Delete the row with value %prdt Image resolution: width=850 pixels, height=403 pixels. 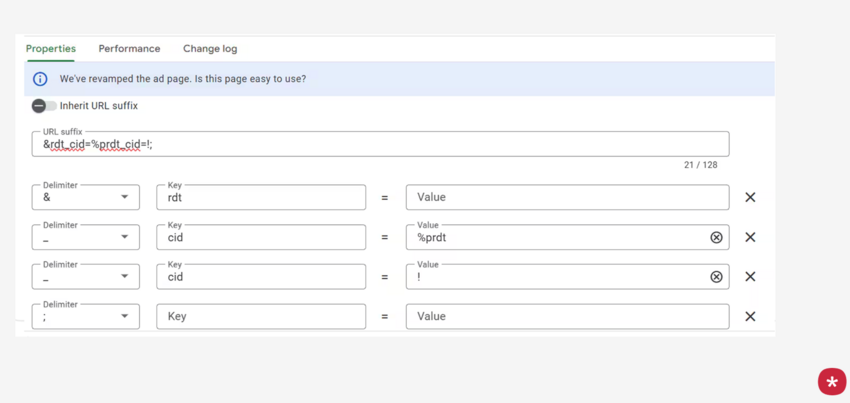tap(750, 237)
